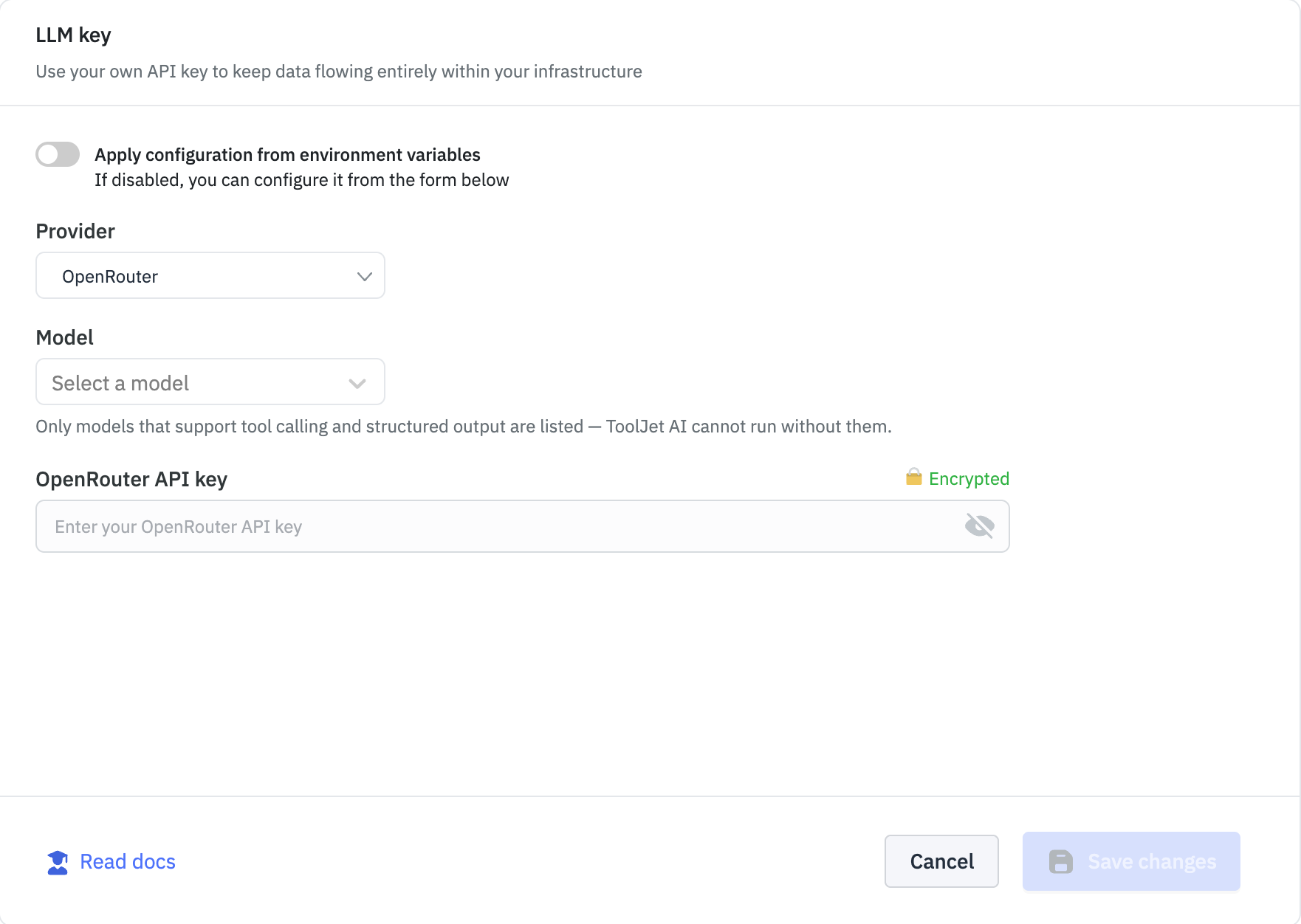Open the Provider dropdown showing OpenRouter
Viewport: 1301px width, 924px height.
210,275
